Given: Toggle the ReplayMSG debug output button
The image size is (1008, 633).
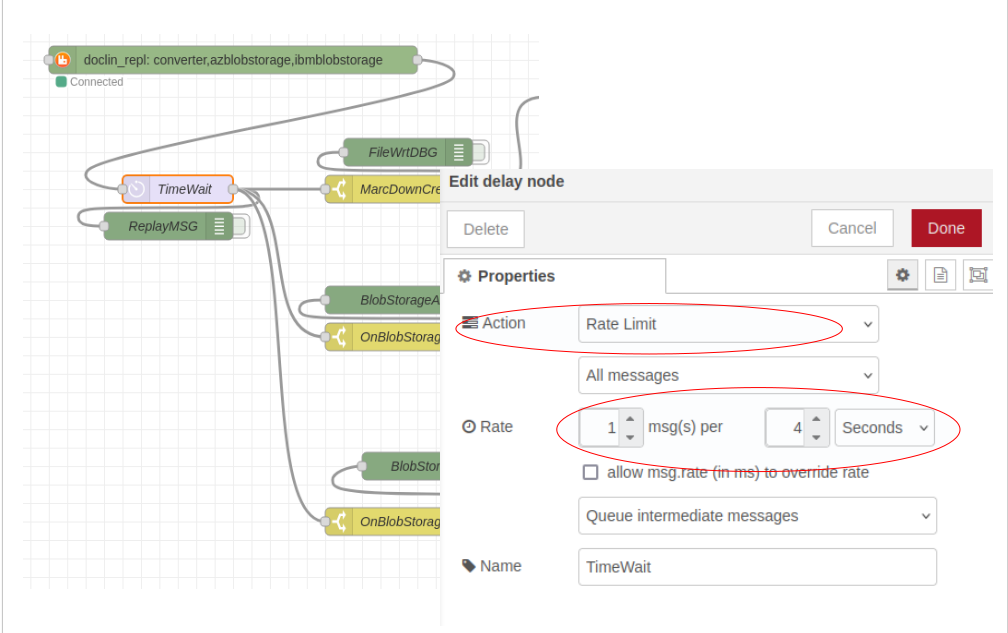Looking at the screenshot, I should [x=241, y=226].
